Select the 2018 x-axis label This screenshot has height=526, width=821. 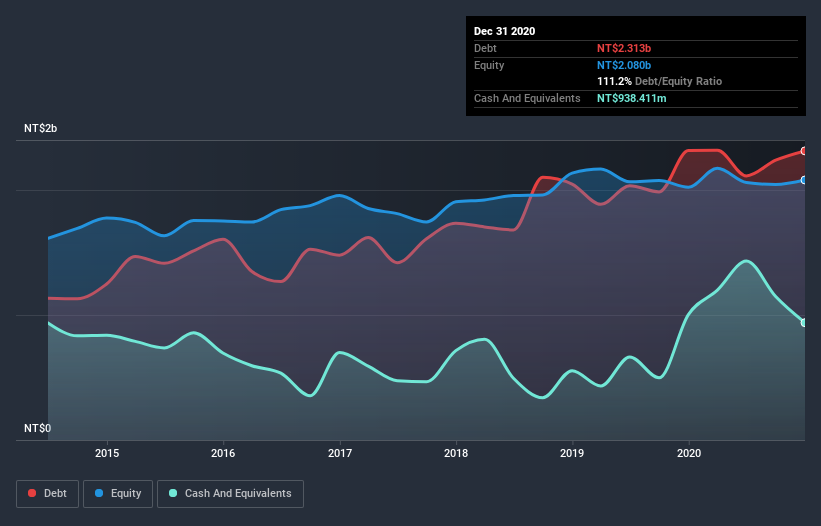(456, 453)
